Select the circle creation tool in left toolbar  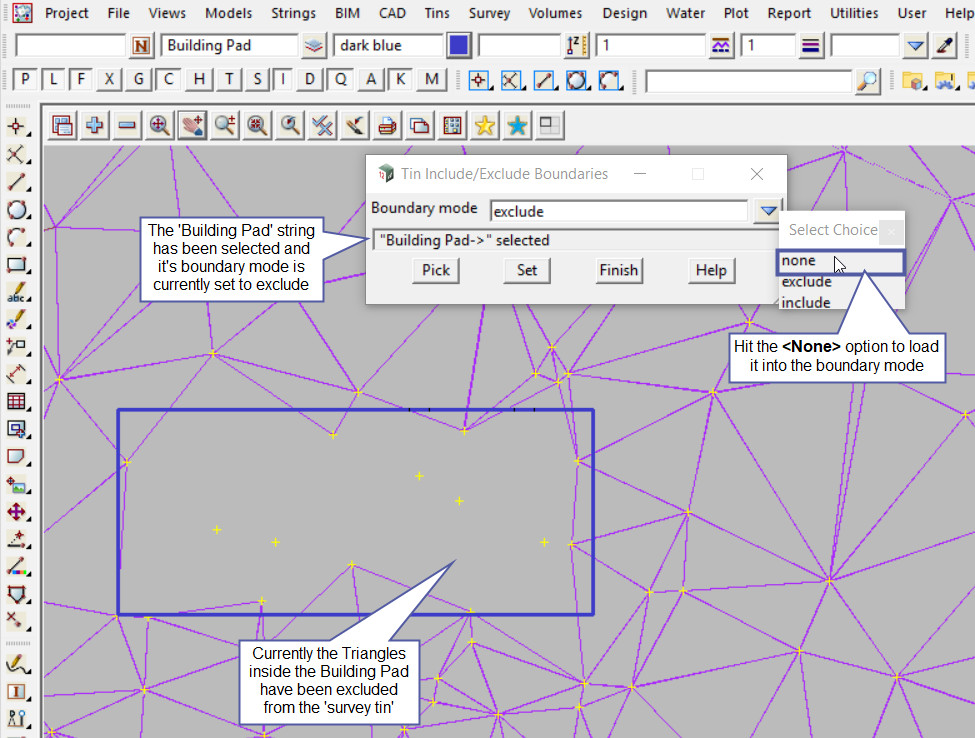[x=16, y=210]
